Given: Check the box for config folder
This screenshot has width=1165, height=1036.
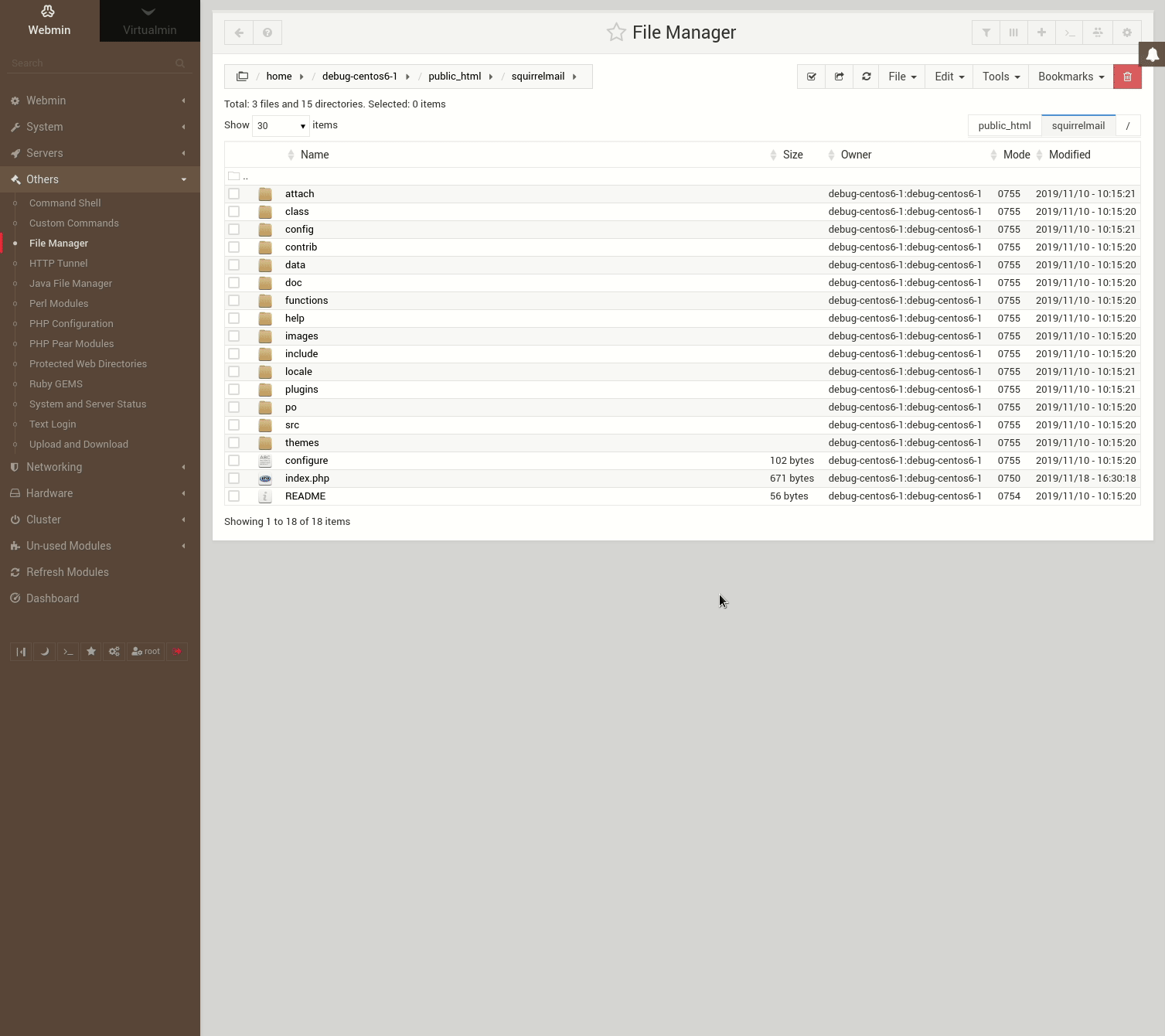Looking at the screenshot, I should click(234, 230).
